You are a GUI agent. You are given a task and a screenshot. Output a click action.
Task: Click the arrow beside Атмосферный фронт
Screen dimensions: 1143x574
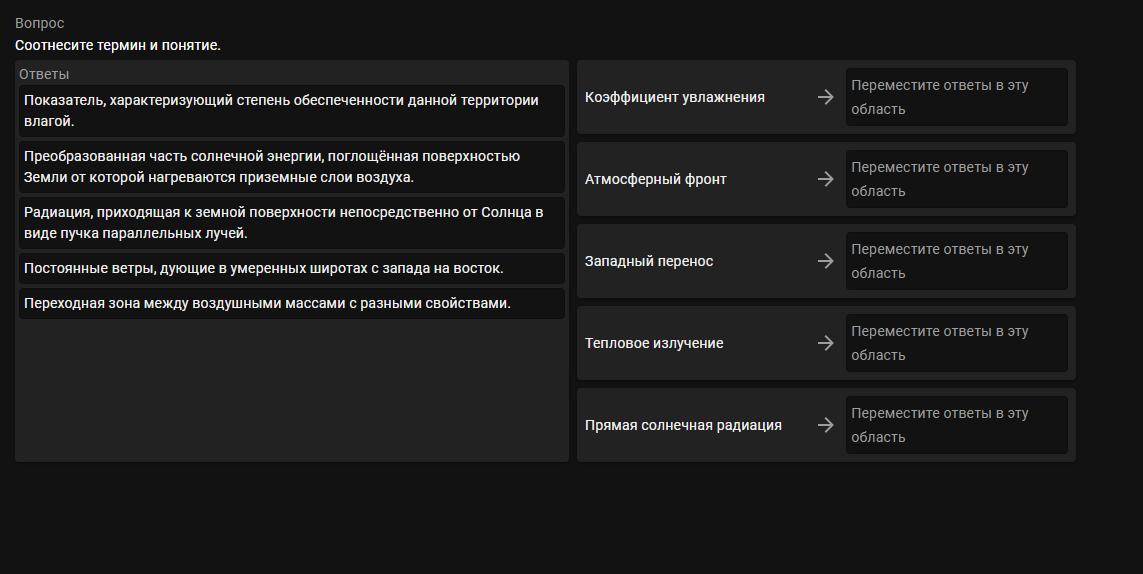(825, 179)
